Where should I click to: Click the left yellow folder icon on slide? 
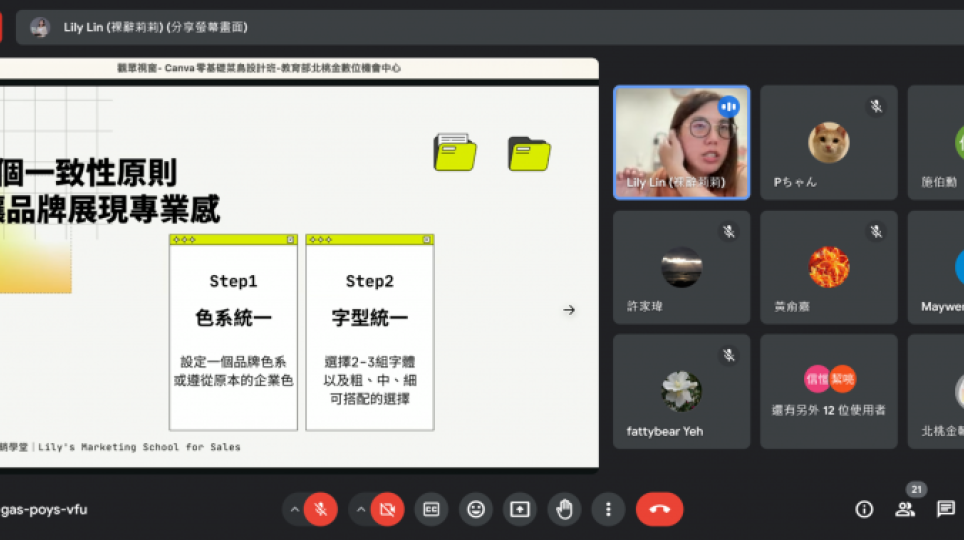pos(455,153)
